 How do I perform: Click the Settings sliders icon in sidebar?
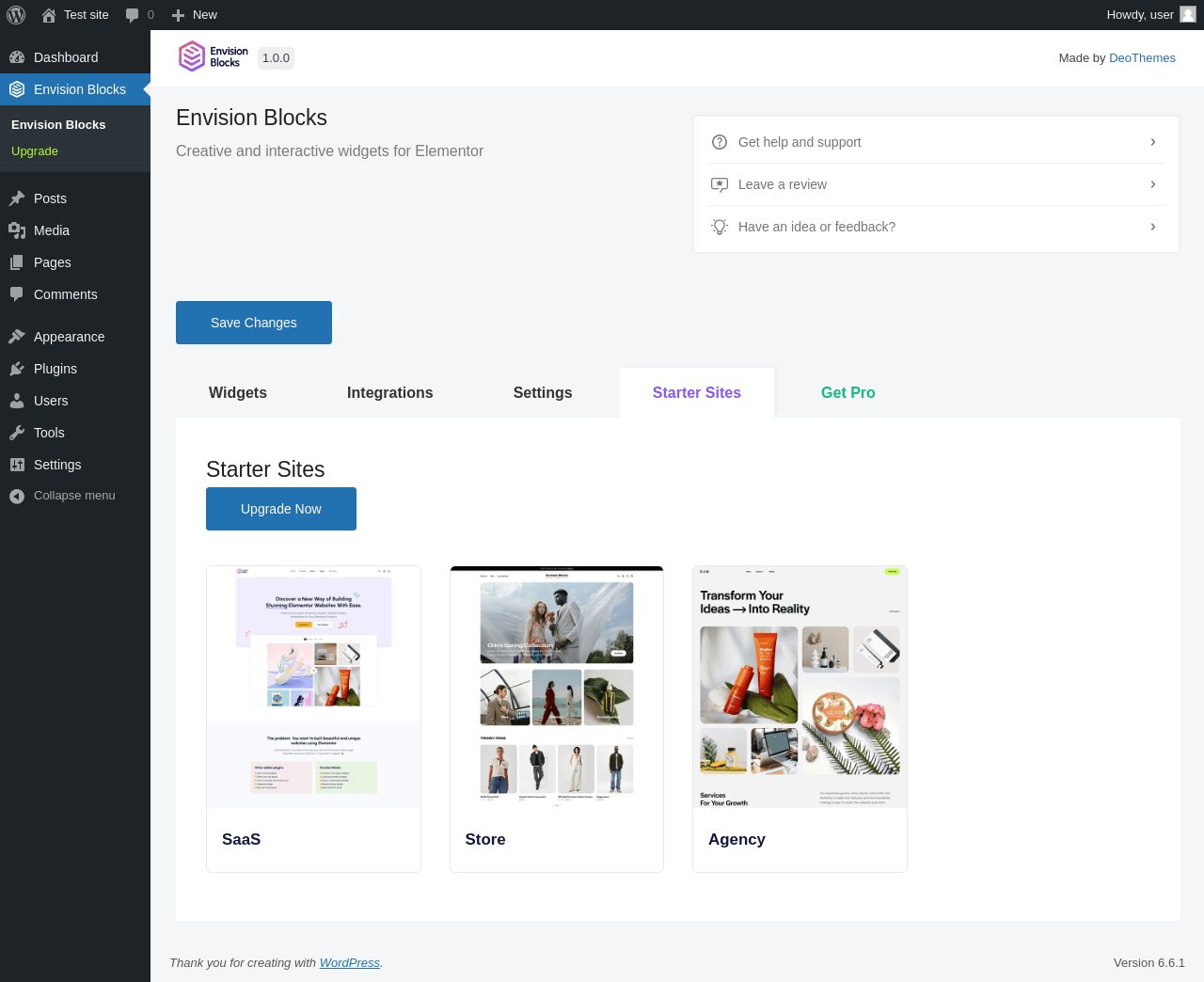click(17, 465)
